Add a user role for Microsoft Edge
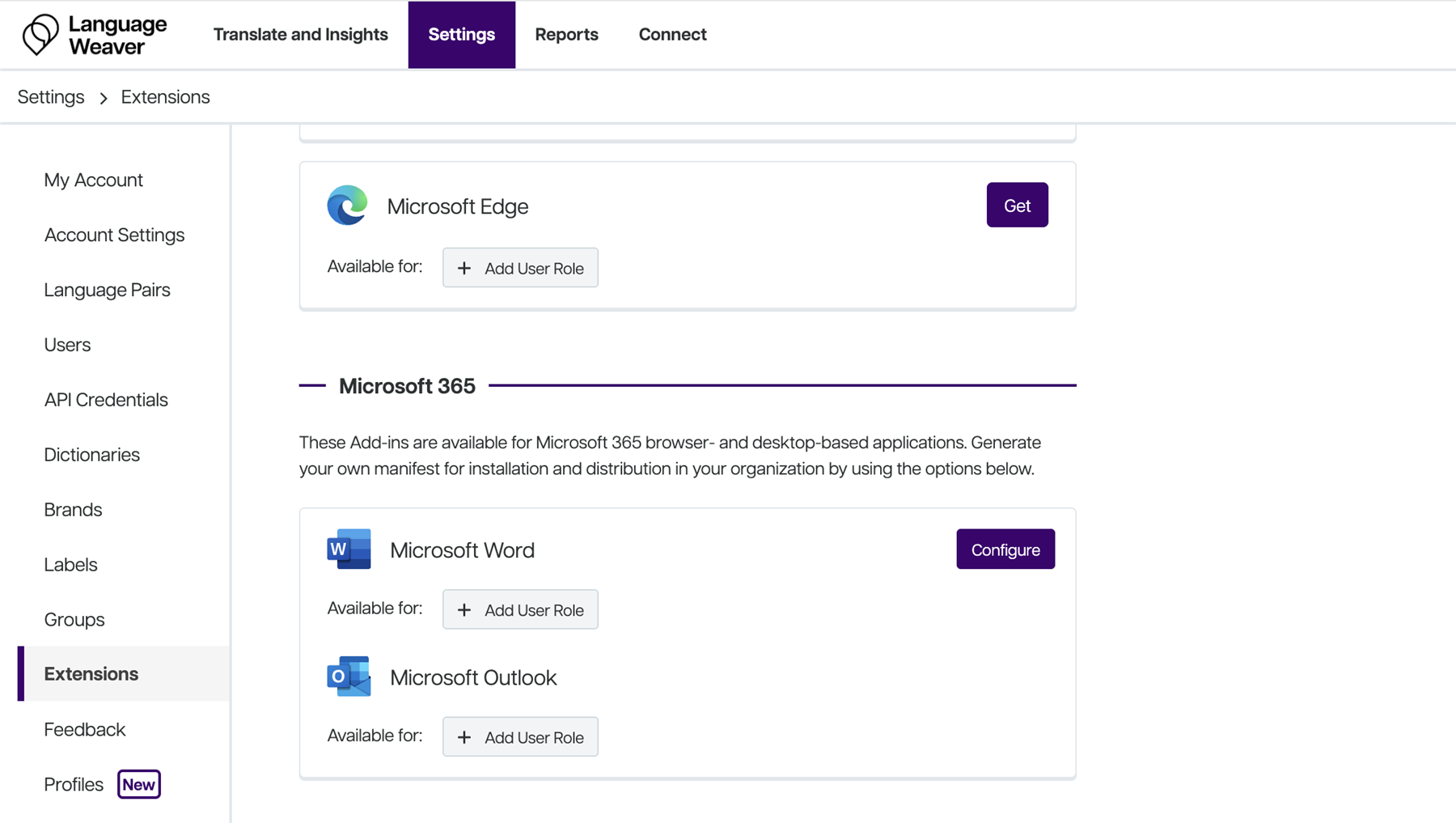1456x823 pixels. coord(520,268)
